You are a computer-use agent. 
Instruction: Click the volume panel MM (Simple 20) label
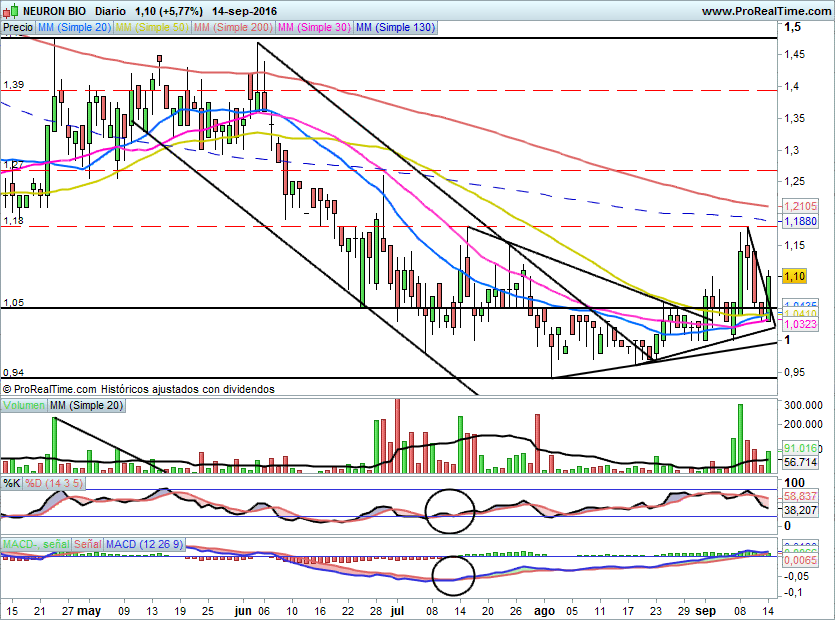tap(89, 406)
